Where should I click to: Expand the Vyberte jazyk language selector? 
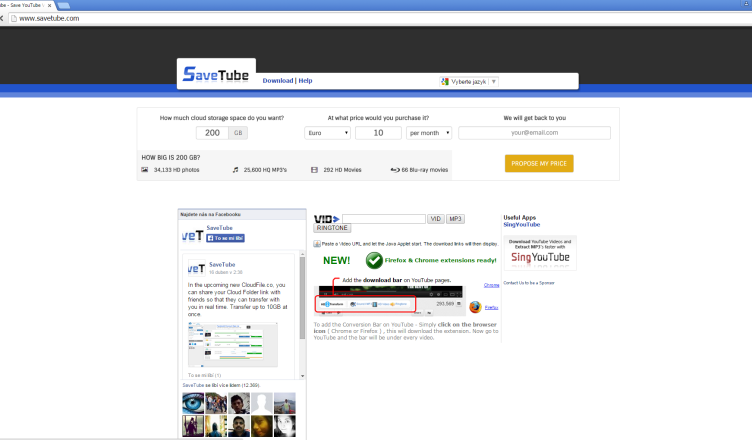coord(469,82)
